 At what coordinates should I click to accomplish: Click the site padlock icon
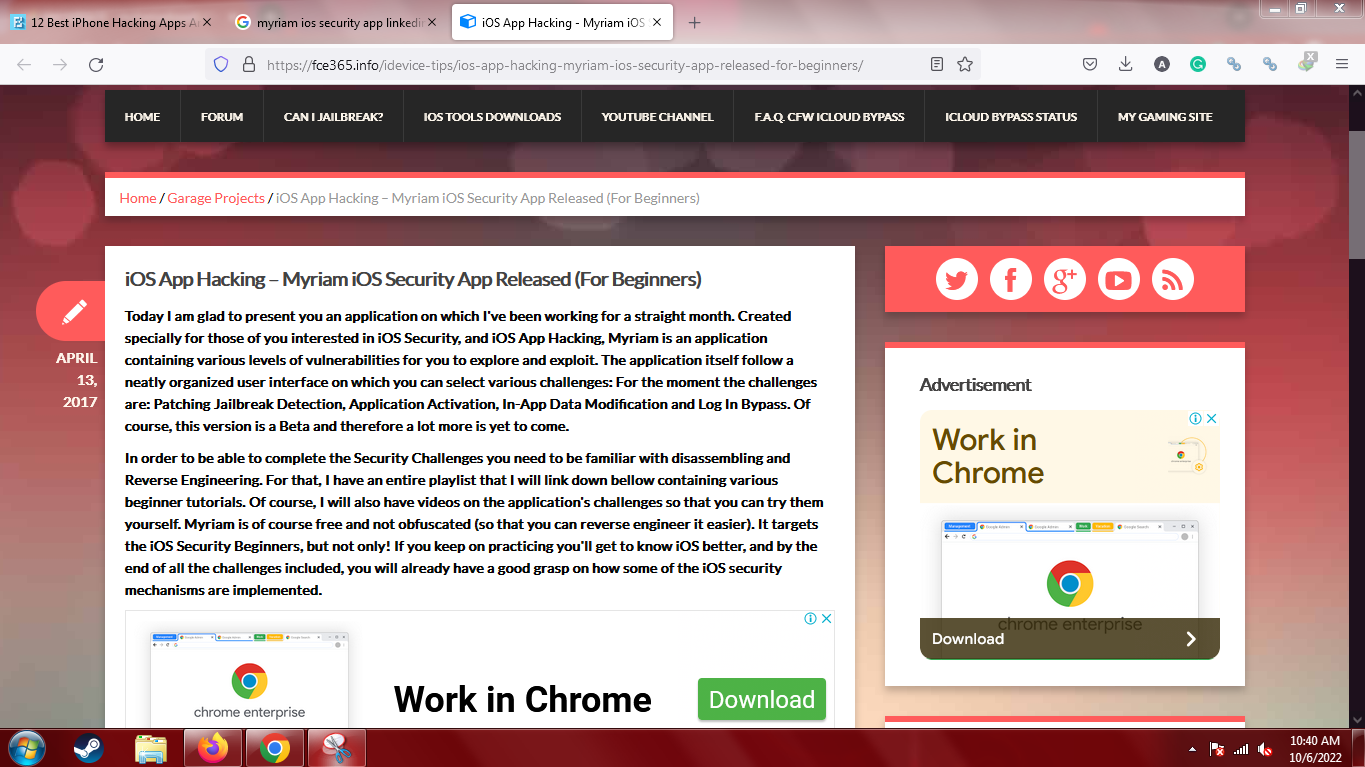coord(249,64)
